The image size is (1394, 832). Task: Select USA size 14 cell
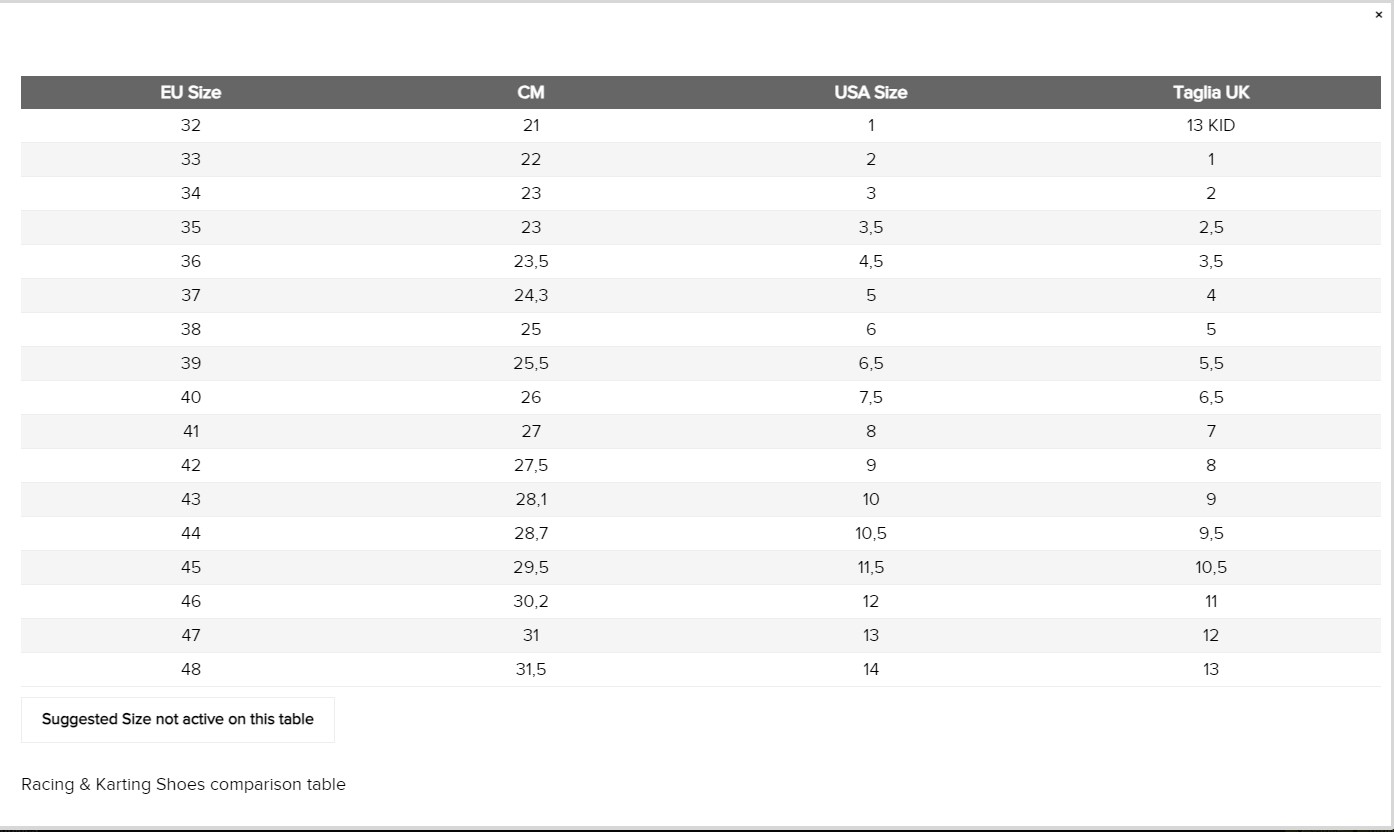pyautogui.click(x=871, y=670)
